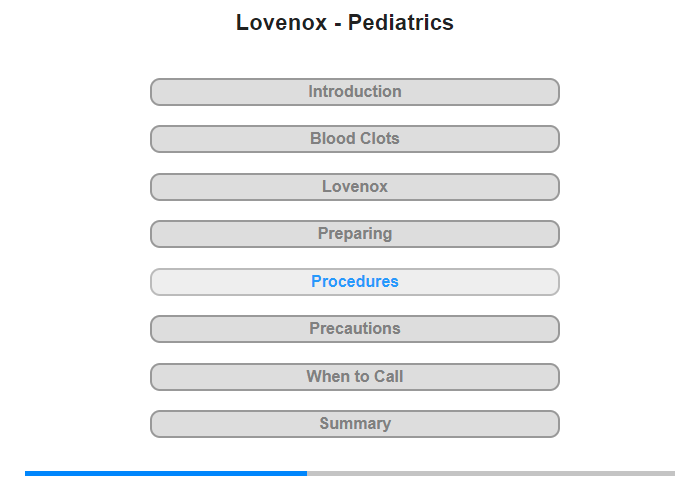Jump to the Precautions section
Screen dimensions: 700x480
354,329
